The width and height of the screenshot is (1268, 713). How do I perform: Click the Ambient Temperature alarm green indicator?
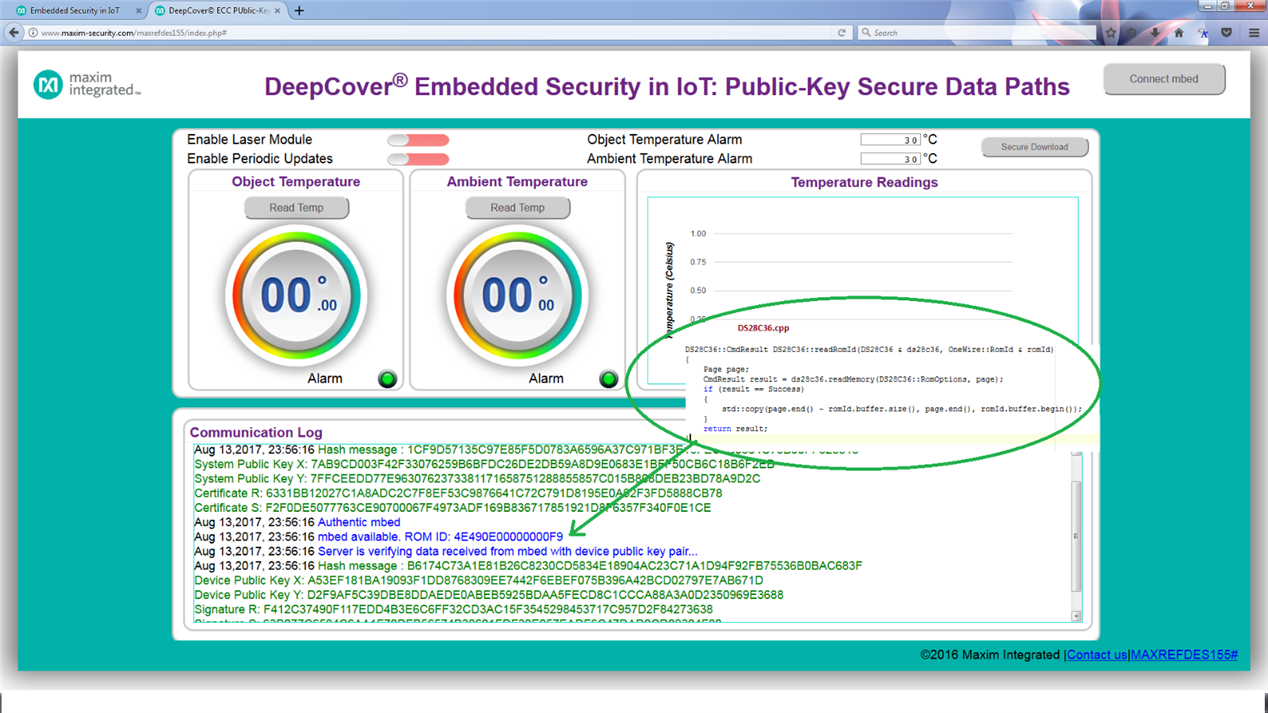pyautogui.click(x=608, y=379)
